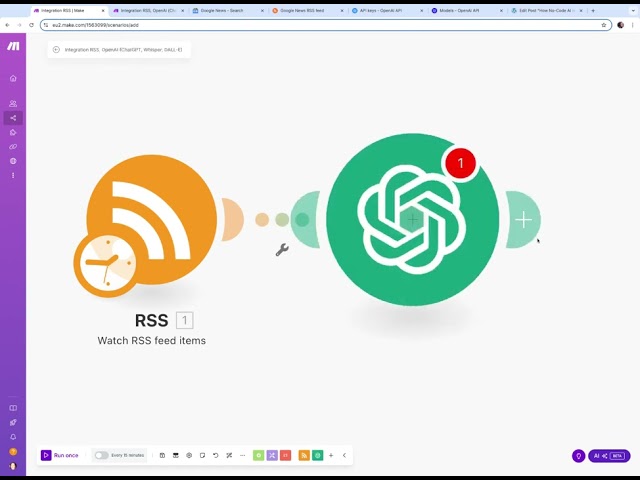Close the 'Google News - Search' tab
The height and width of the screenshot is (480, 640).
pyautogui.click(x=262, y=11)
